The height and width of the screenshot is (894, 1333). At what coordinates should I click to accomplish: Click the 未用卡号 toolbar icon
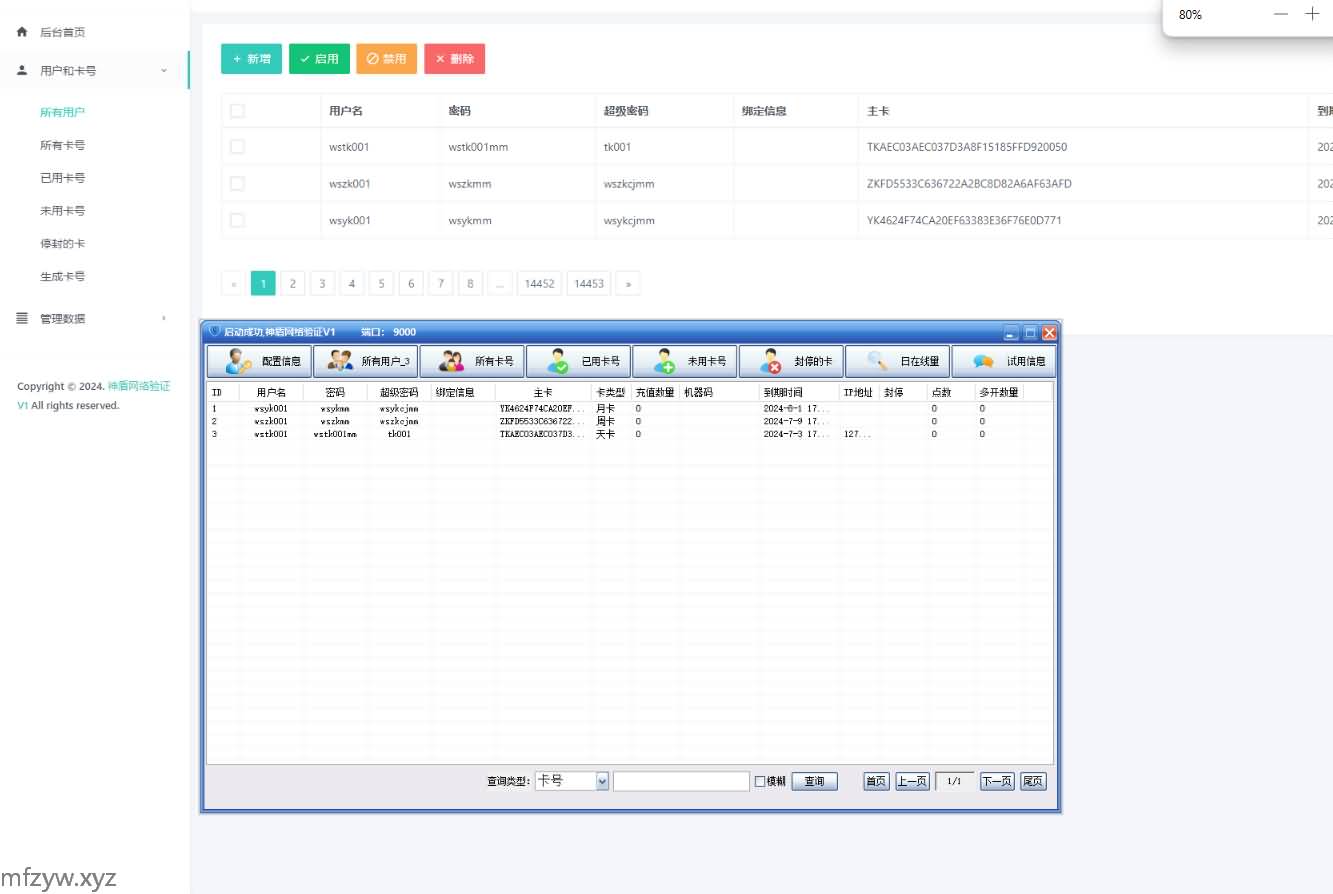click(x=664, y=361)
